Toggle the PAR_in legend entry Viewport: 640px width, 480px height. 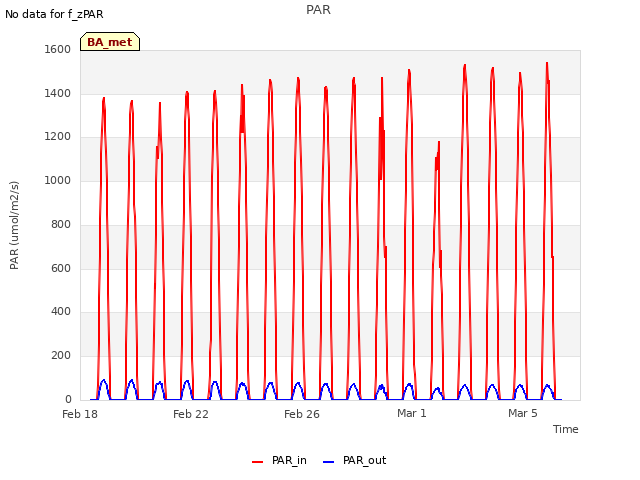point(279,460)
